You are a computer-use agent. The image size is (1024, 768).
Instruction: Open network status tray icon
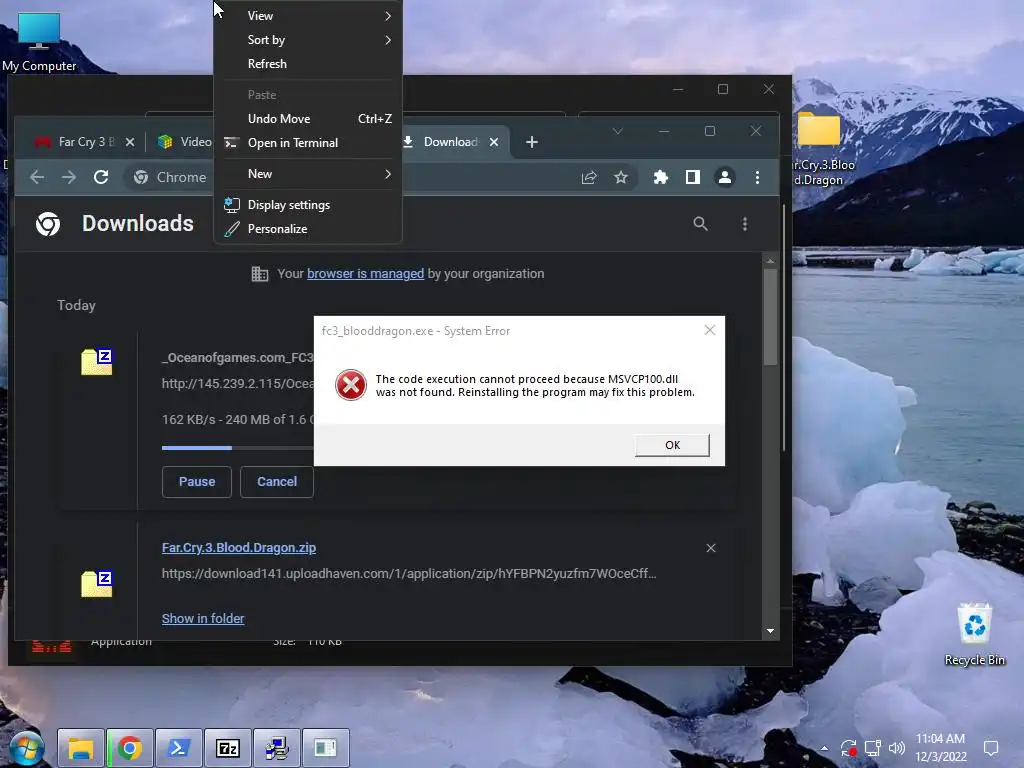coord(872,748)
